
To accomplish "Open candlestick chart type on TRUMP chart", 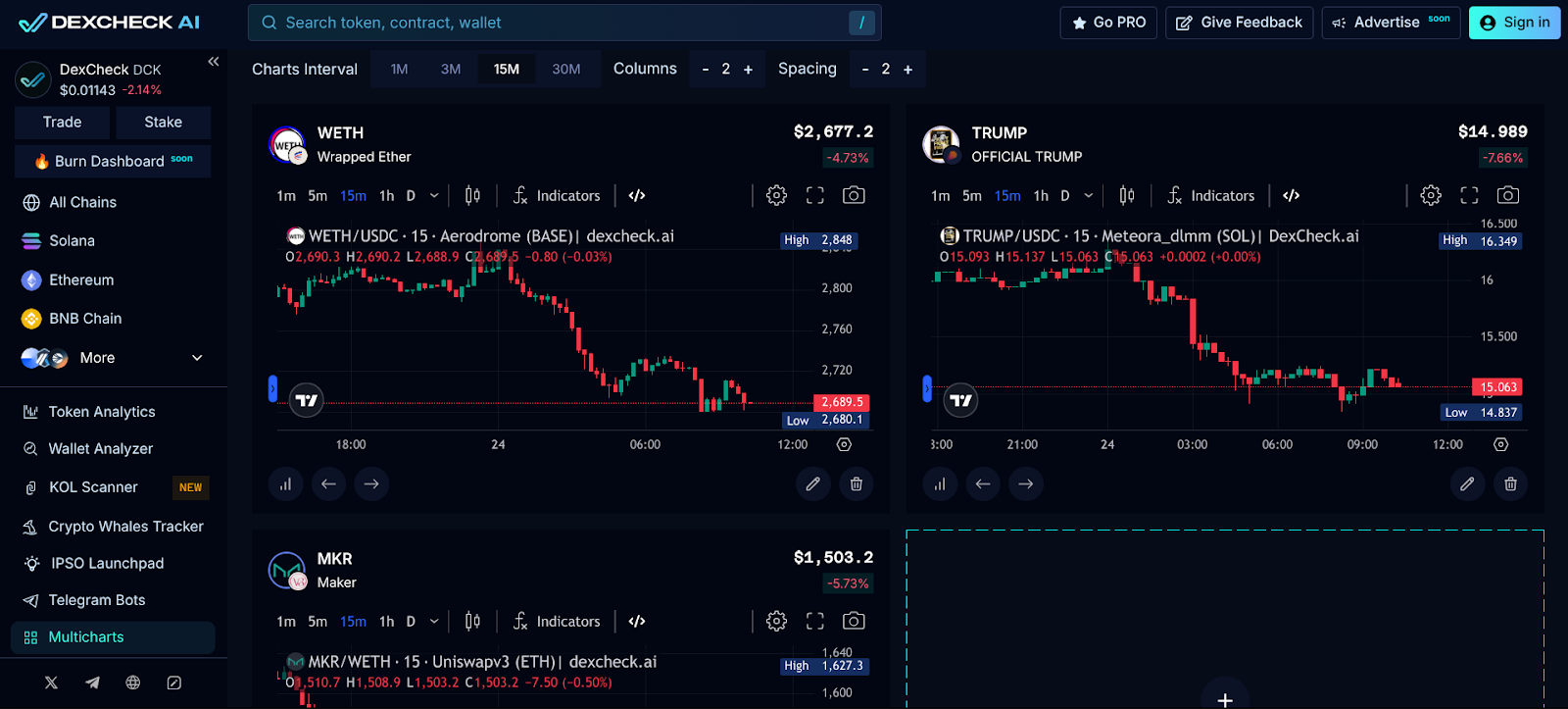I will point(1127,195).
